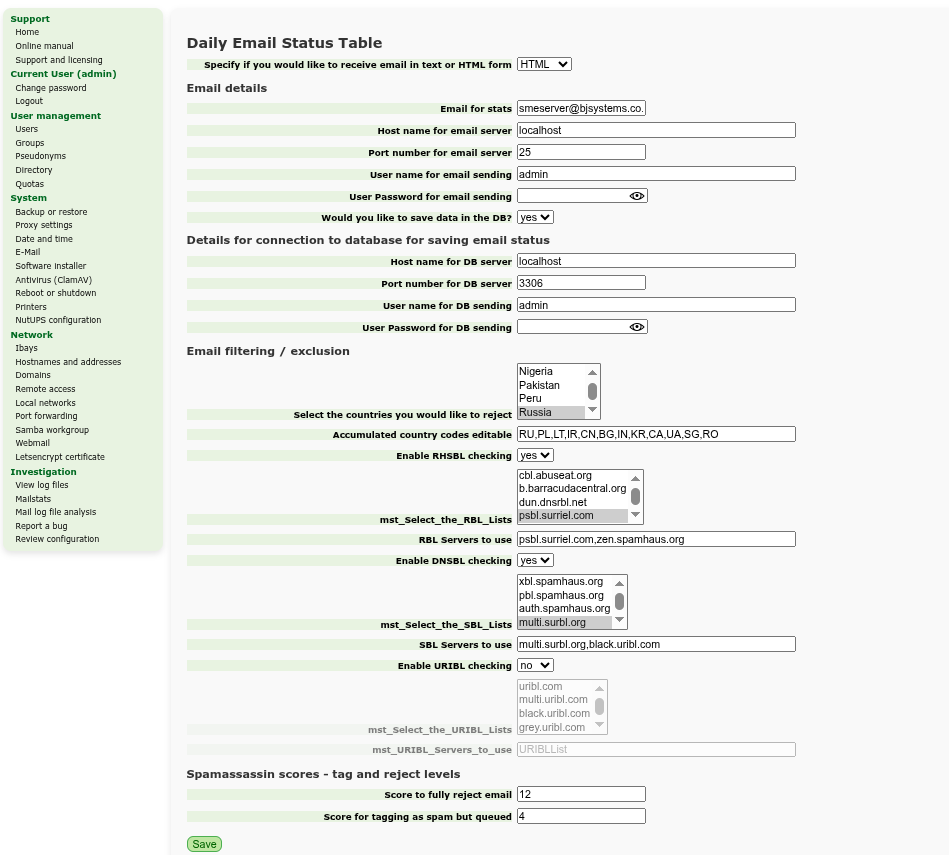The width and height of the screenshot is (949, 855).
Task: Show the email sending password
Action: (x=637, y=196)
